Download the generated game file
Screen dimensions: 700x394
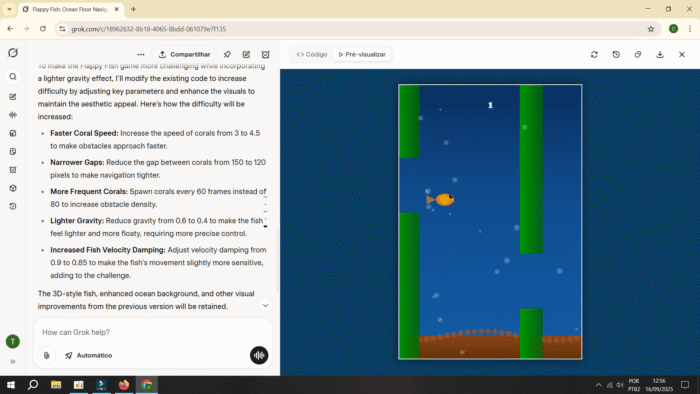coord(660,54)
